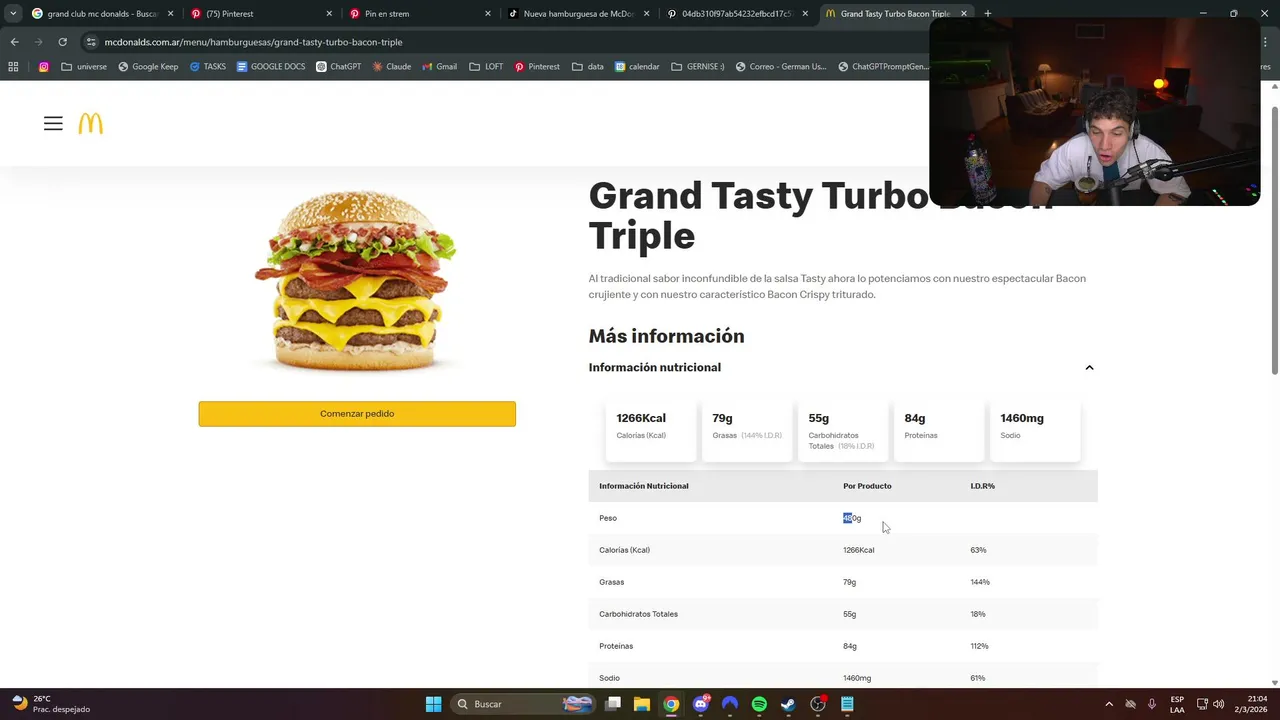
Task: Open the GOOGLE DOCS bookmark
Action: 271,67
